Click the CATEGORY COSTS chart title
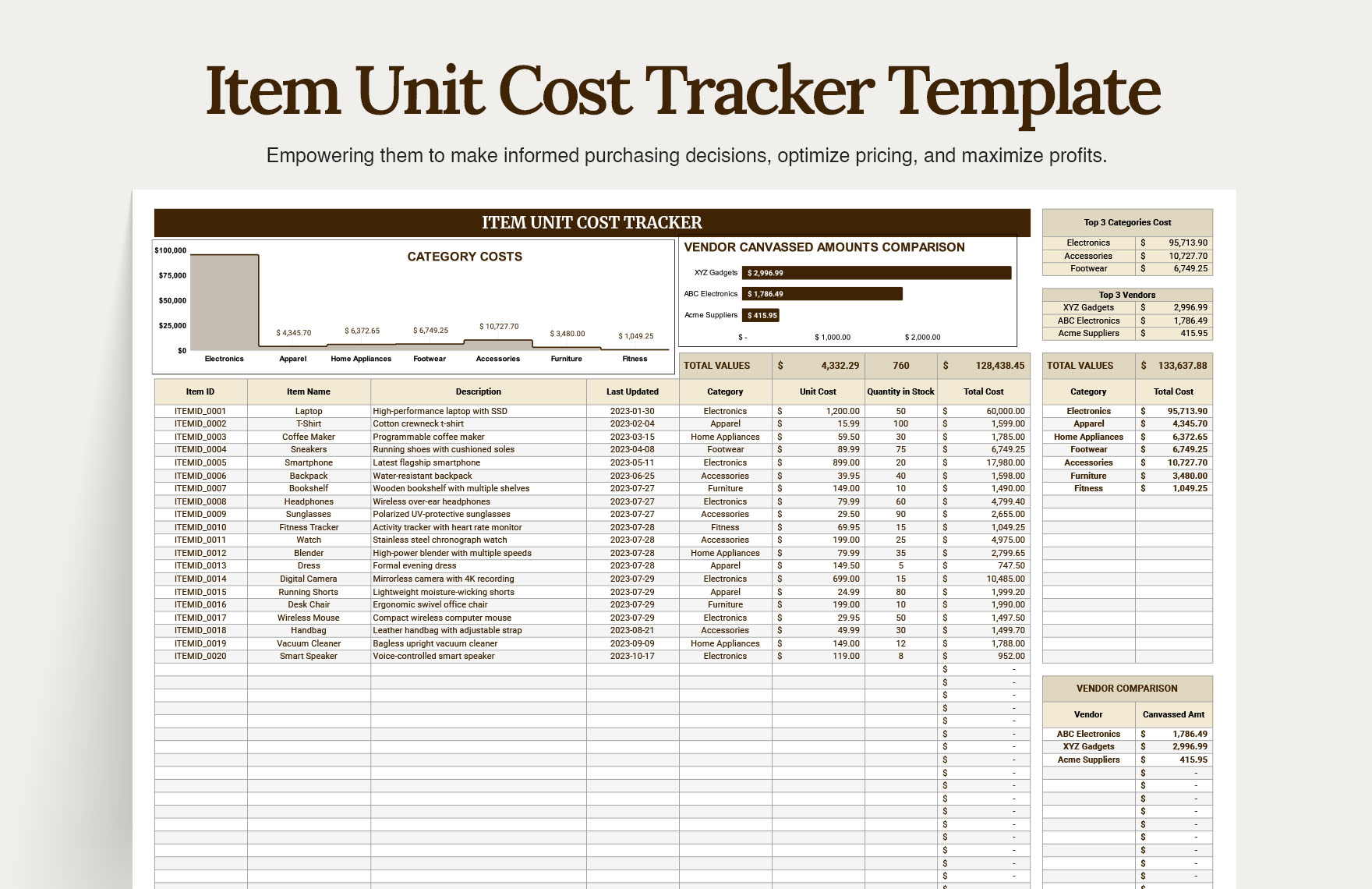Image resolution: width=1372 pixels, height=889 pixels. (x=465, y=257)
